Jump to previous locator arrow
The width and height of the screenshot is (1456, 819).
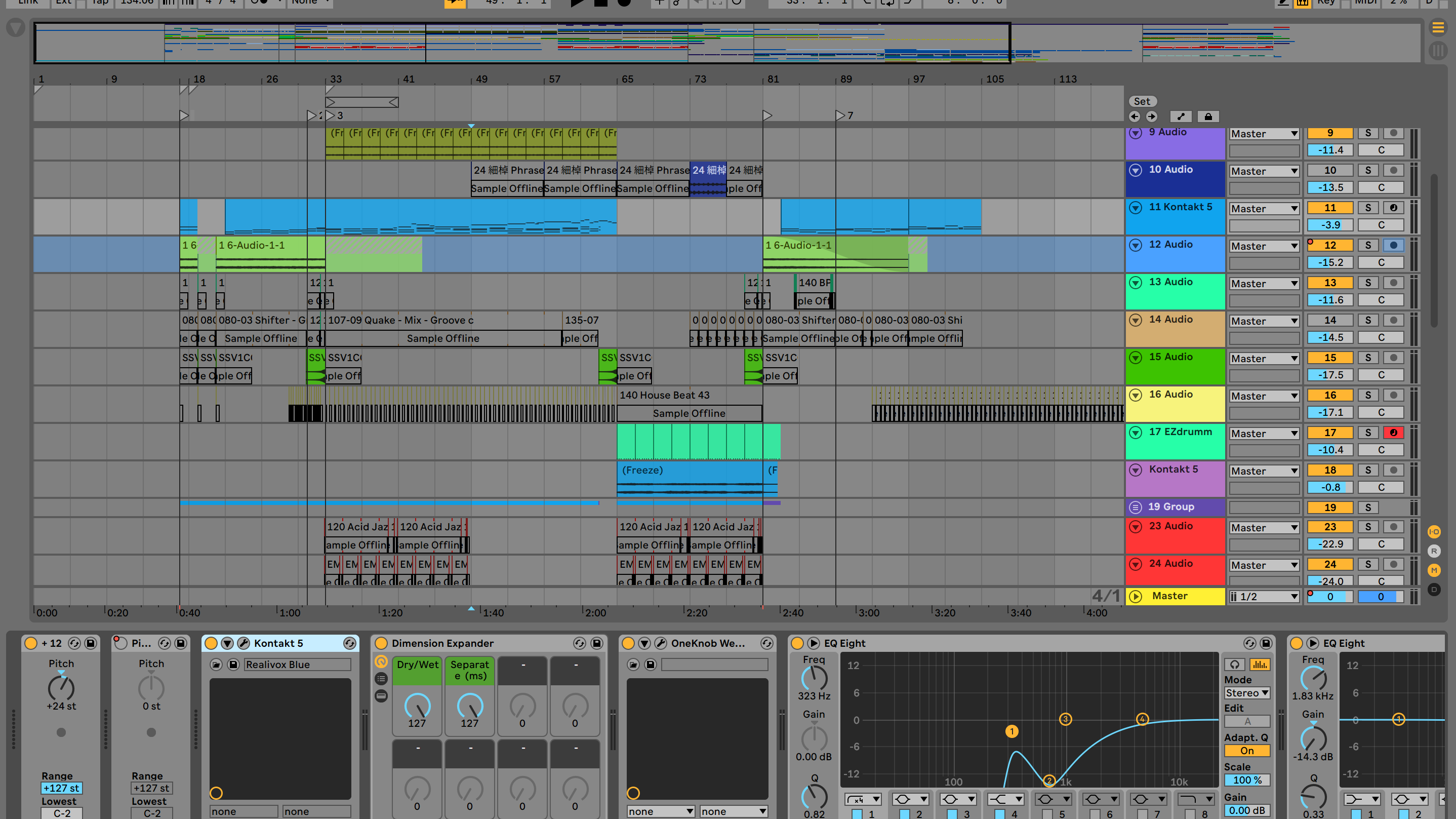coord(1135,116)
